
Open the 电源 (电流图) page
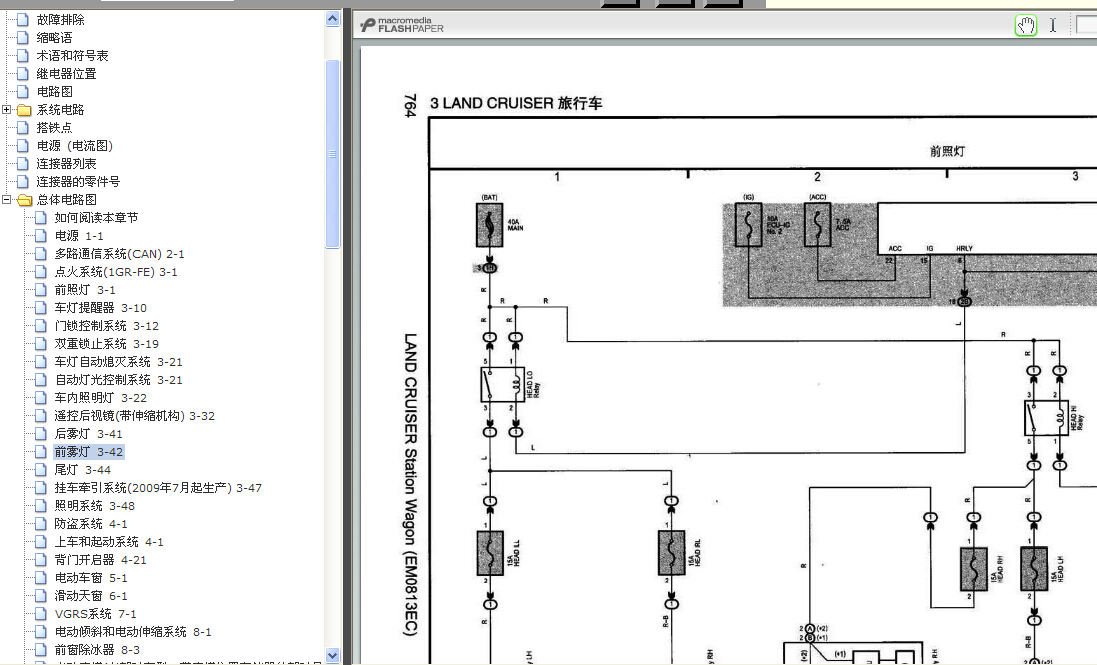pos(75,146)
